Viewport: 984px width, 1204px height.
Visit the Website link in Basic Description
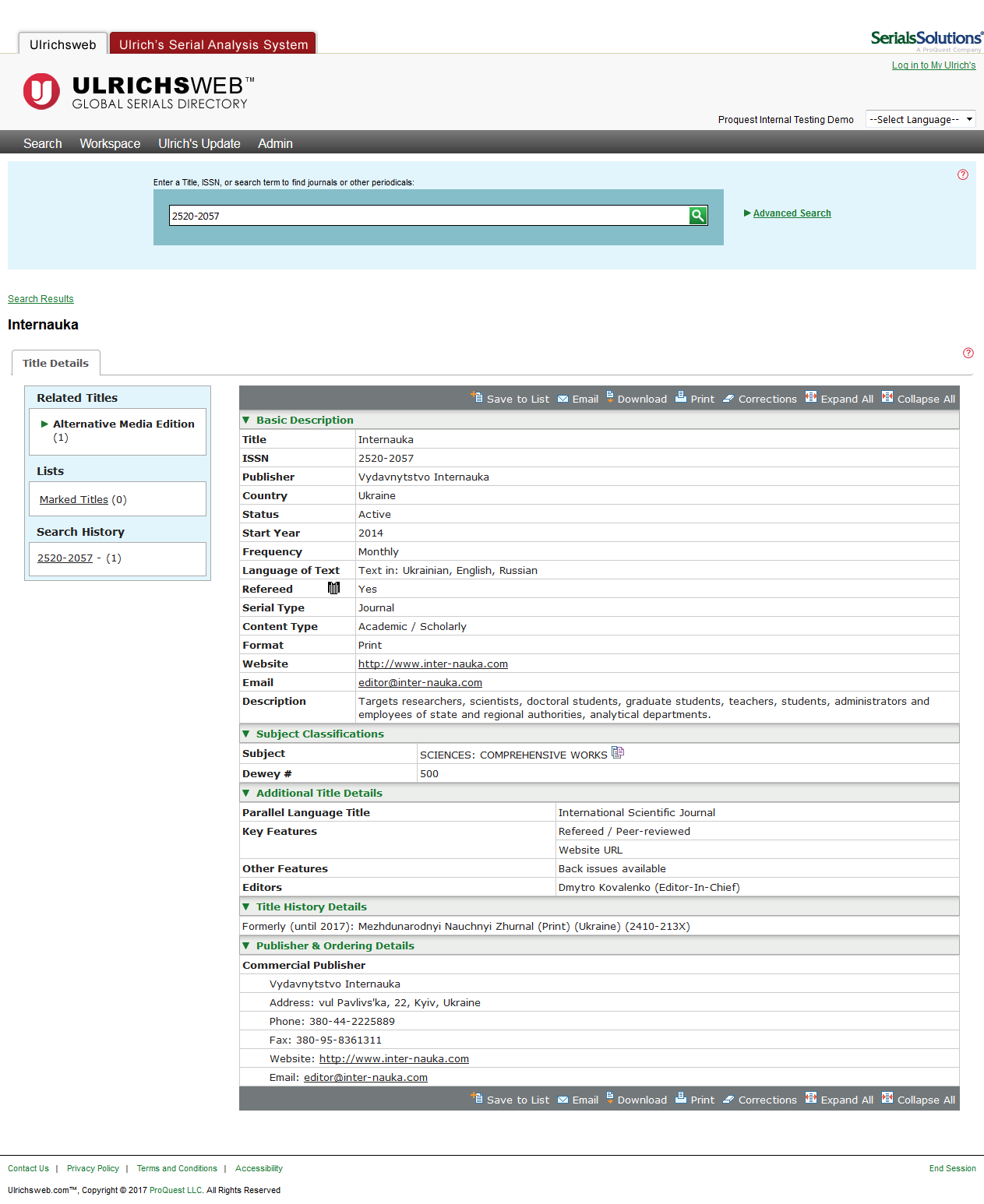tap(433, 664)
